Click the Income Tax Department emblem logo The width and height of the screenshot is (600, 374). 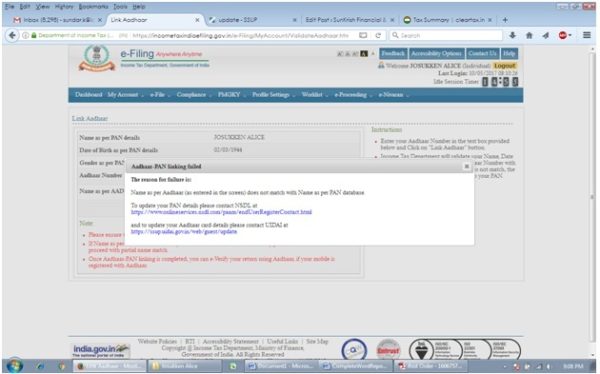click(x=97, y=58)
